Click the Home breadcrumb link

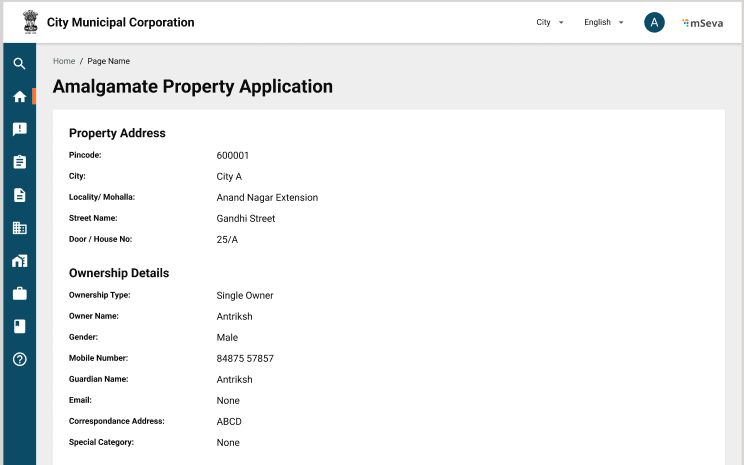tap(64, 61)
